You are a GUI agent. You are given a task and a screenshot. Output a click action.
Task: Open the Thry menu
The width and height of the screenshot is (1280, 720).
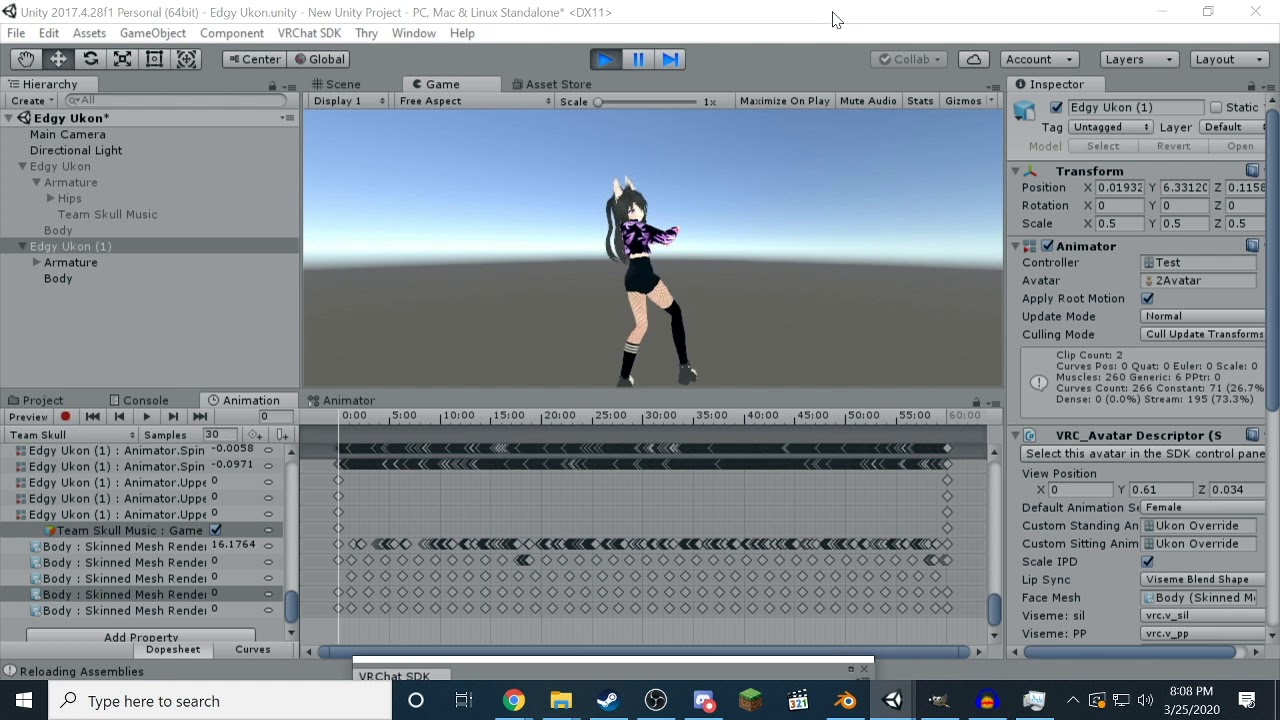click(366, 33)
